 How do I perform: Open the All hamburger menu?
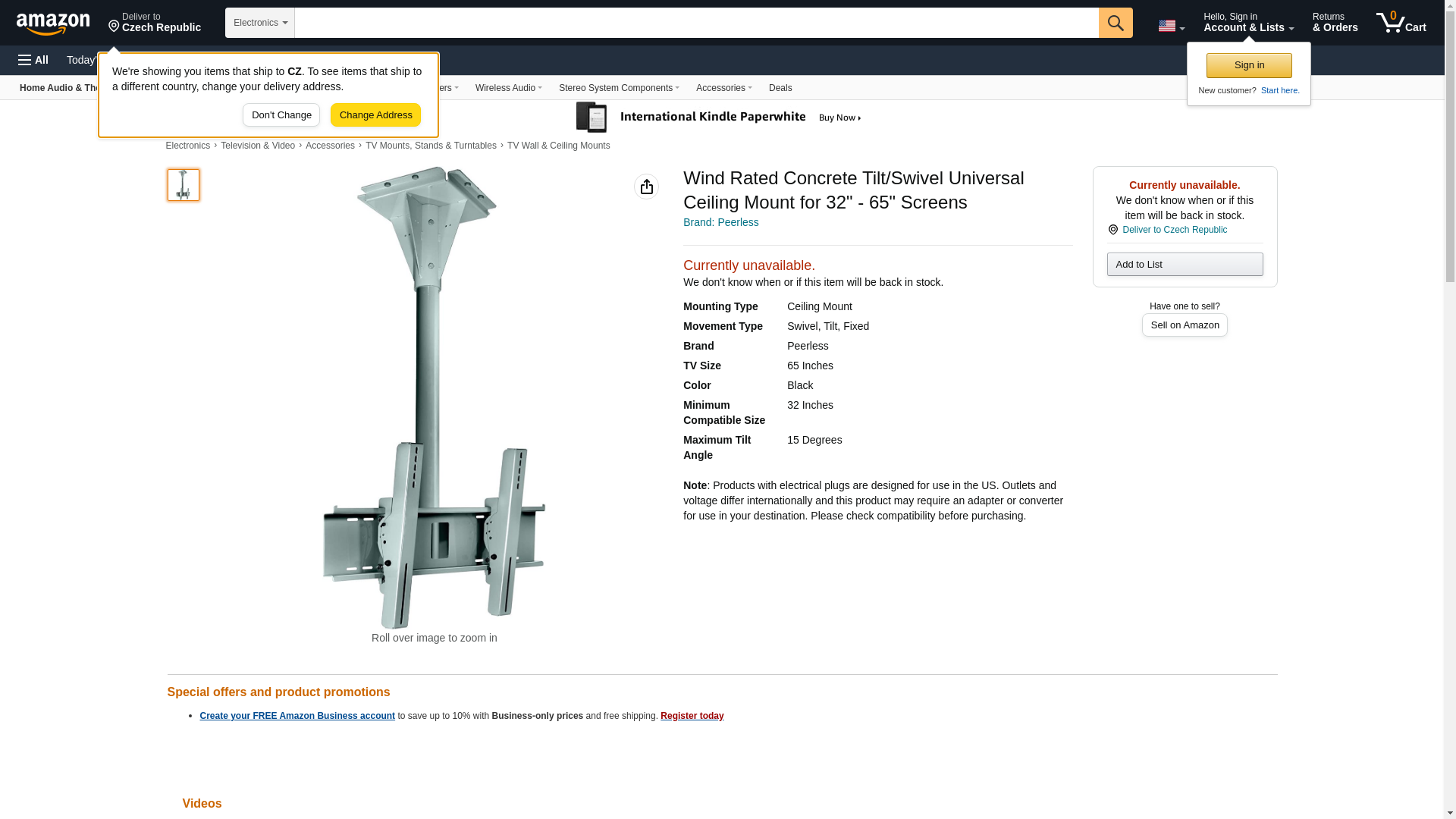pyautogui.click(x=33, y=60)
